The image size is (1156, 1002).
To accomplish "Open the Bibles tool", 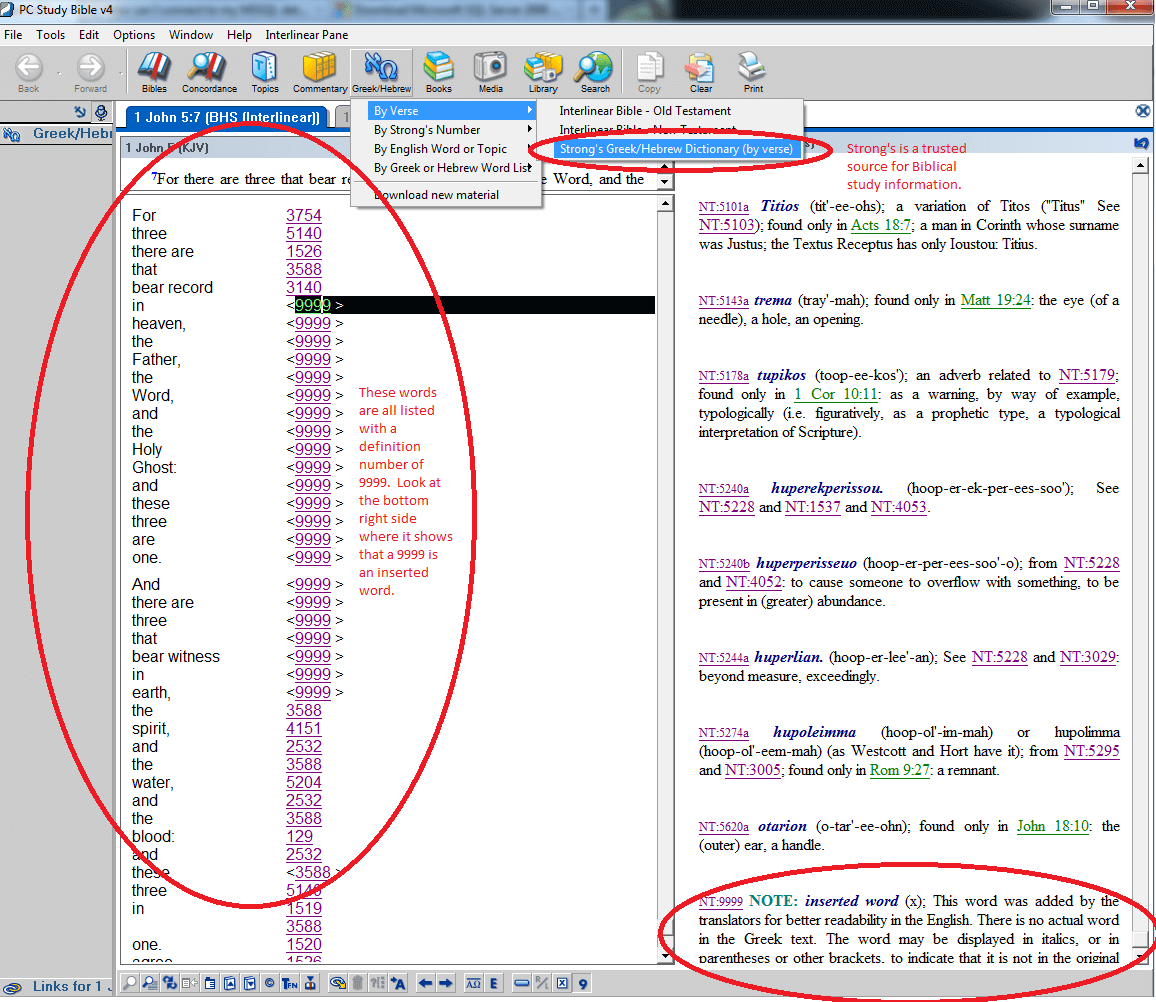I will 154,72.
